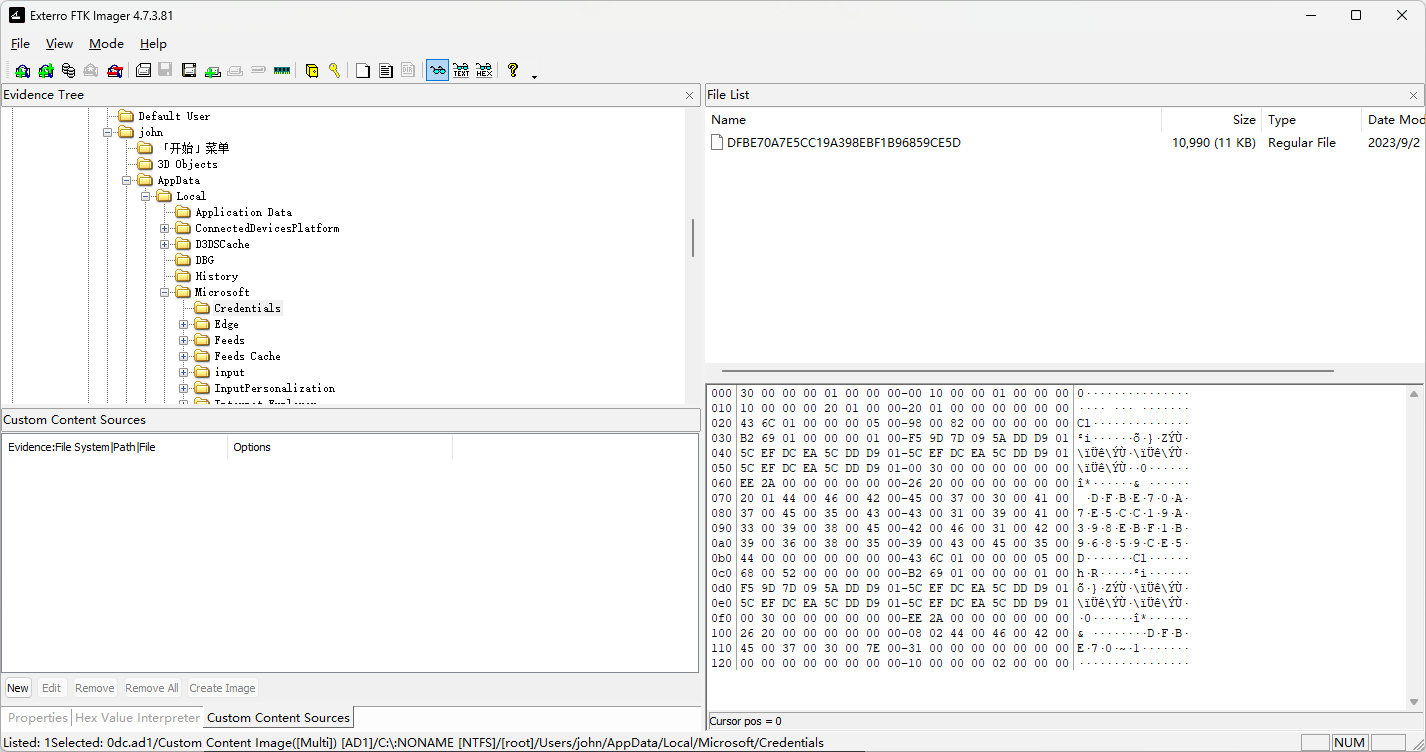Toggle the HEX view mode
This screenshot has width=1426, height=752.
pyautogui.click(x=484, y=70)
